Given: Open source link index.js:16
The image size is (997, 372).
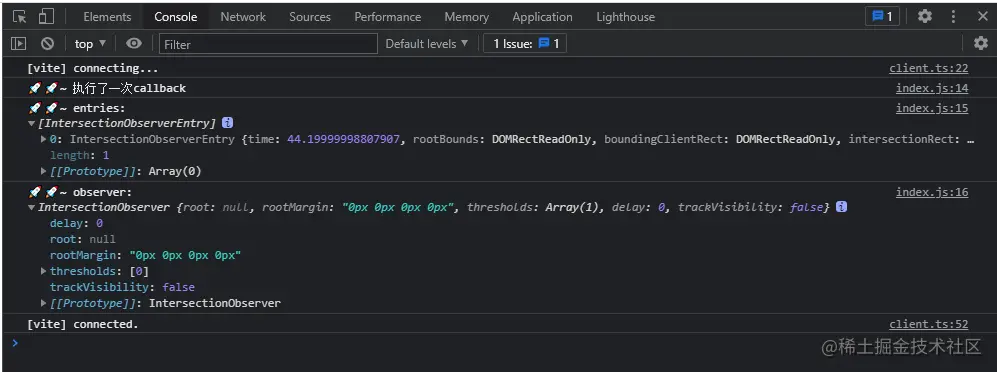Looking at the screenshot, I should [932, 192].
